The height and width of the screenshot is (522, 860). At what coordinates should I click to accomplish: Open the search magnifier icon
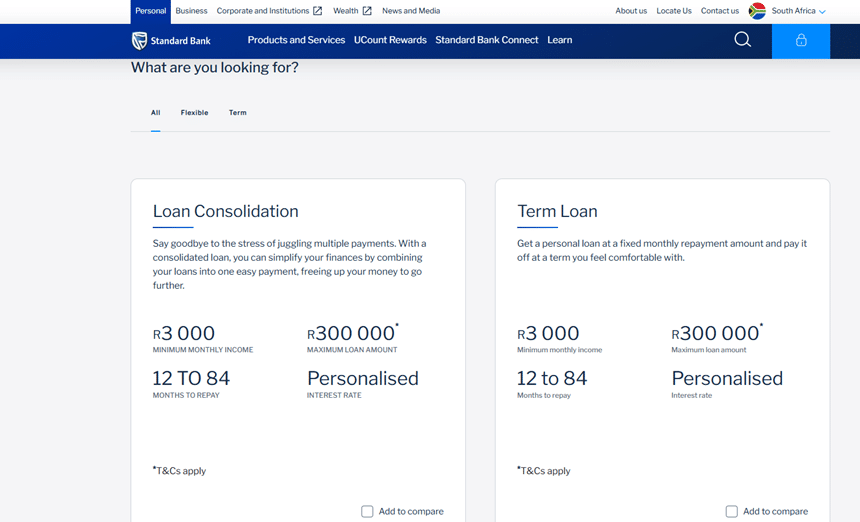pos(743,39)
